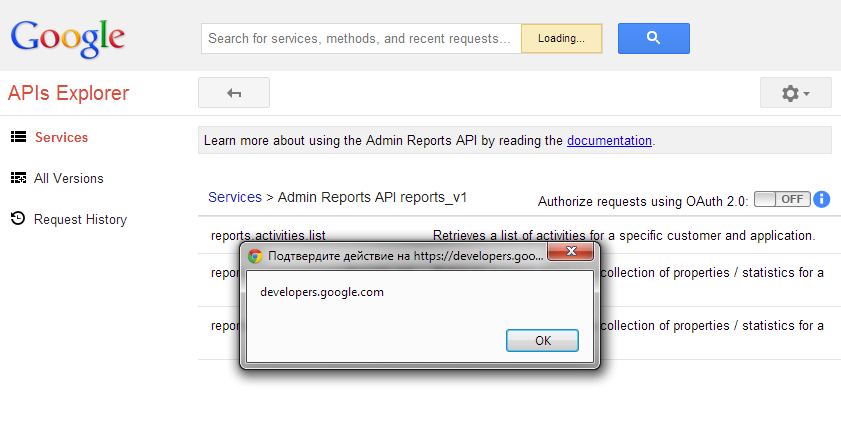Image resolution: width=841 pixels, height=437 pixels.
Task: Open the gear settings dropdown
Action: coord(795,93)
